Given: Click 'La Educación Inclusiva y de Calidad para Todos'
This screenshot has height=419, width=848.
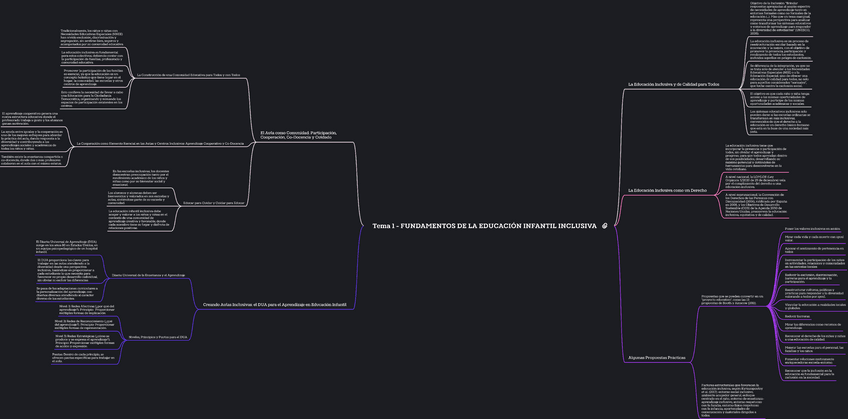Looking at the screenshot, I should [x=673, y=84].
